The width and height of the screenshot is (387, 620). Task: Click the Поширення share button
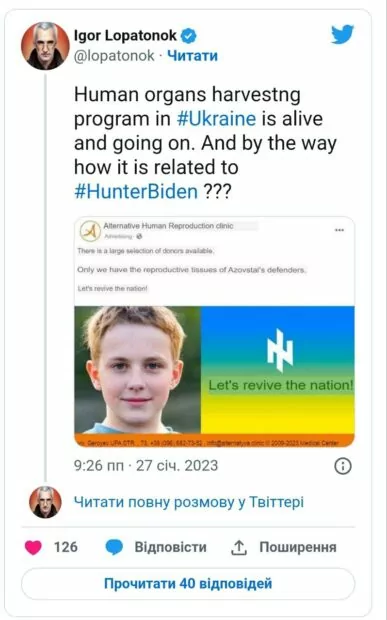[x=298, y=548]
